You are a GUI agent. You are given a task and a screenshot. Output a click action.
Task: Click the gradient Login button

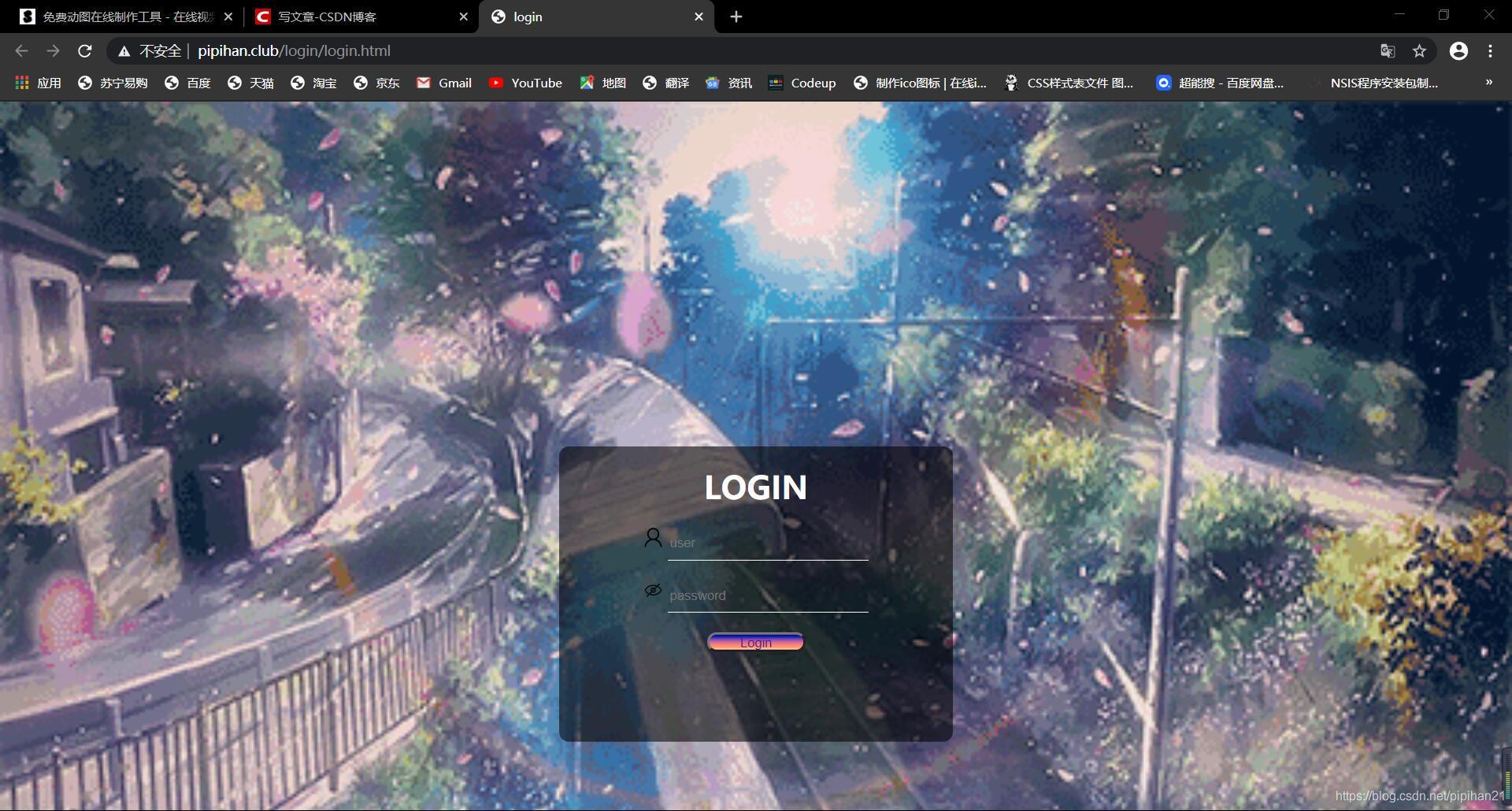coord(755,643)
